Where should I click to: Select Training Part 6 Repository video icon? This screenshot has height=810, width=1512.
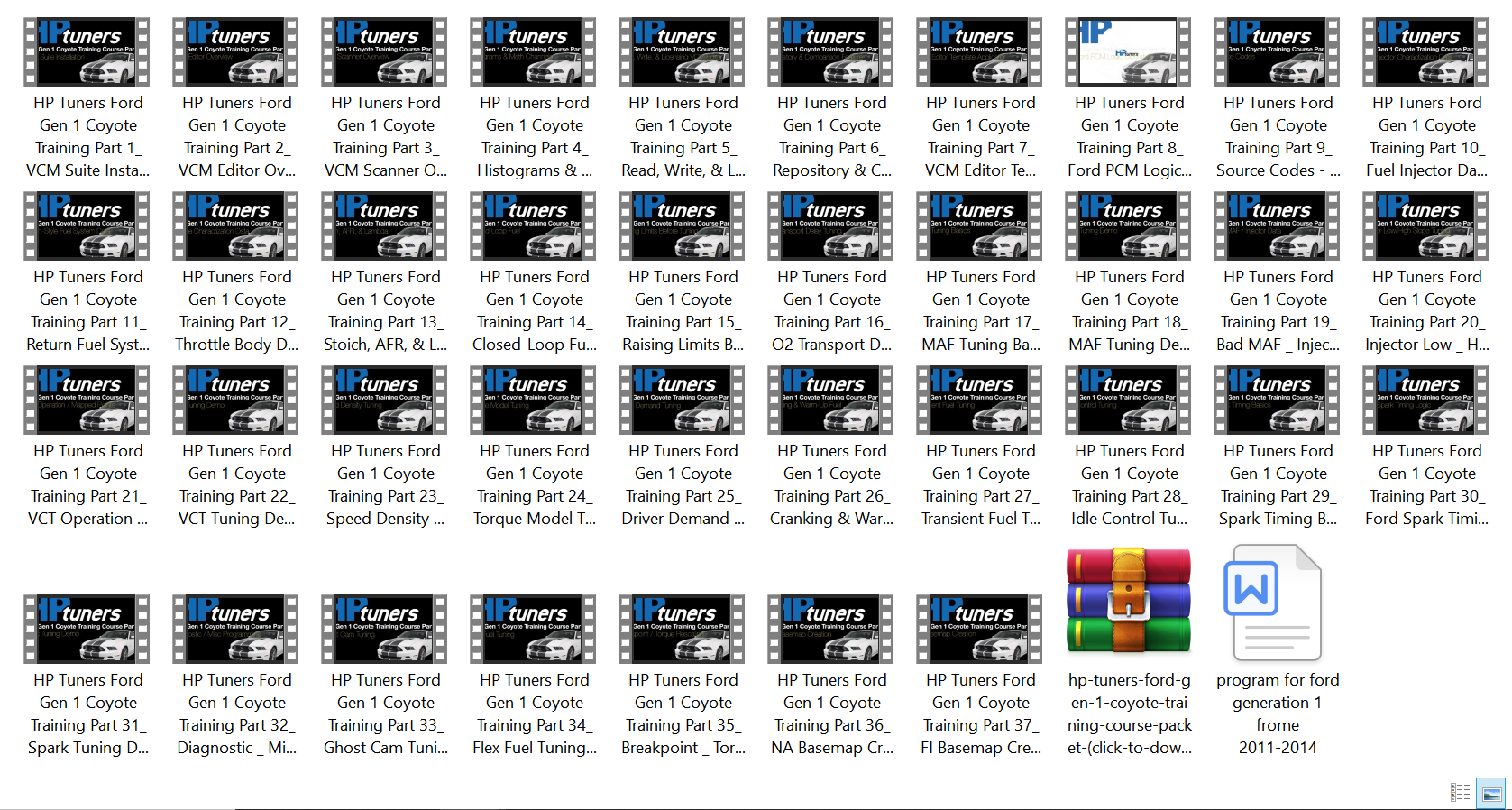click(831, 51)
